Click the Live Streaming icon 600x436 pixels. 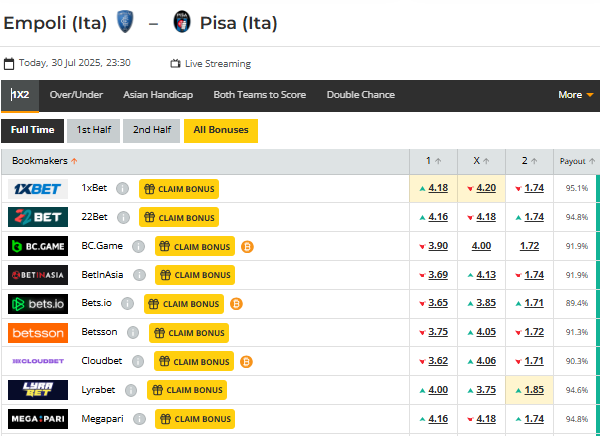point(176,63)
